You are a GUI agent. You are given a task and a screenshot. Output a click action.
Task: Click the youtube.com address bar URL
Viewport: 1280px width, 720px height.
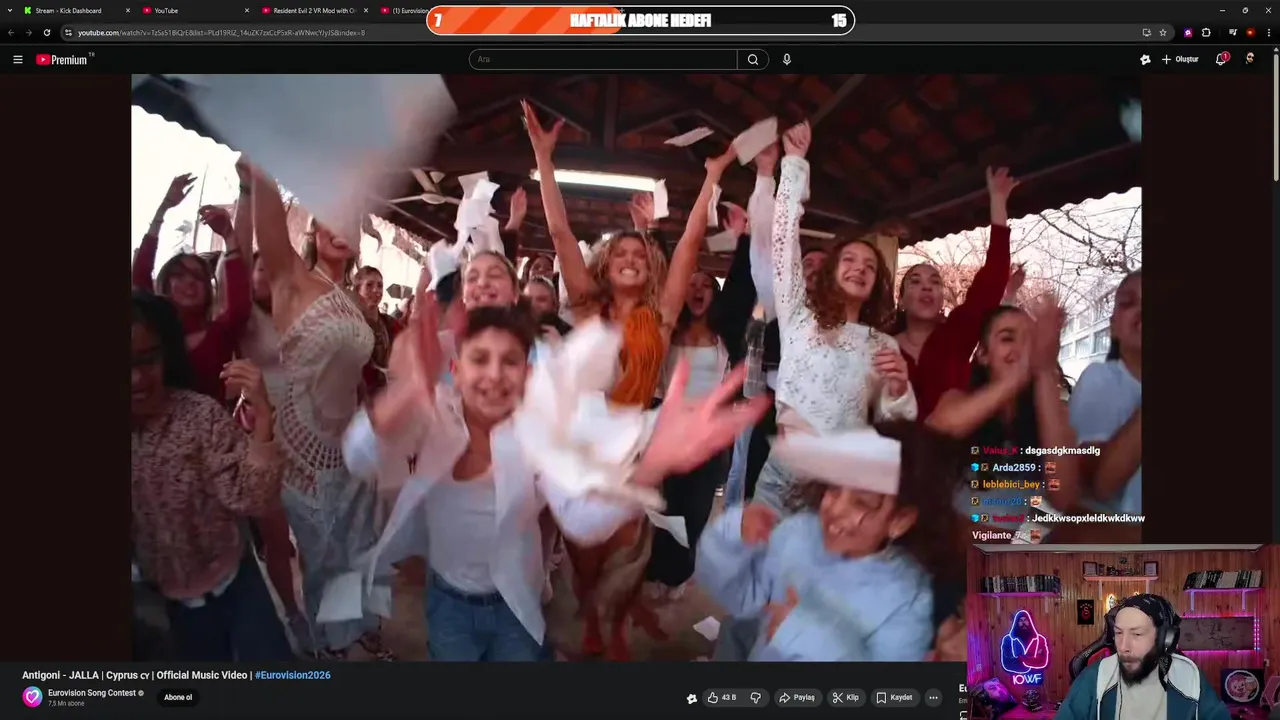click(x=221, y=33)
